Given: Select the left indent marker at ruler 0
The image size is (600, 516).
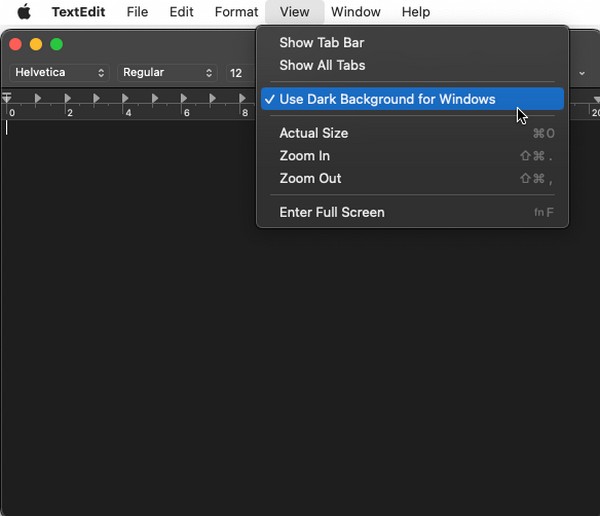Looking at the screenshot, I should [x=7, y=98].
